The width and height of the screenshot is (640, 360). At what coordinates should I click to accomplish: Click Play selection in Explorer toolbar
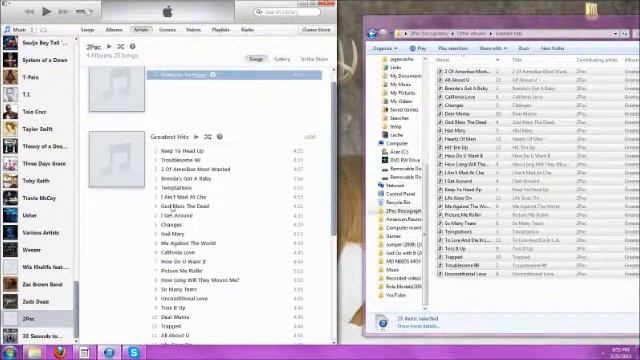pos(453,48)
